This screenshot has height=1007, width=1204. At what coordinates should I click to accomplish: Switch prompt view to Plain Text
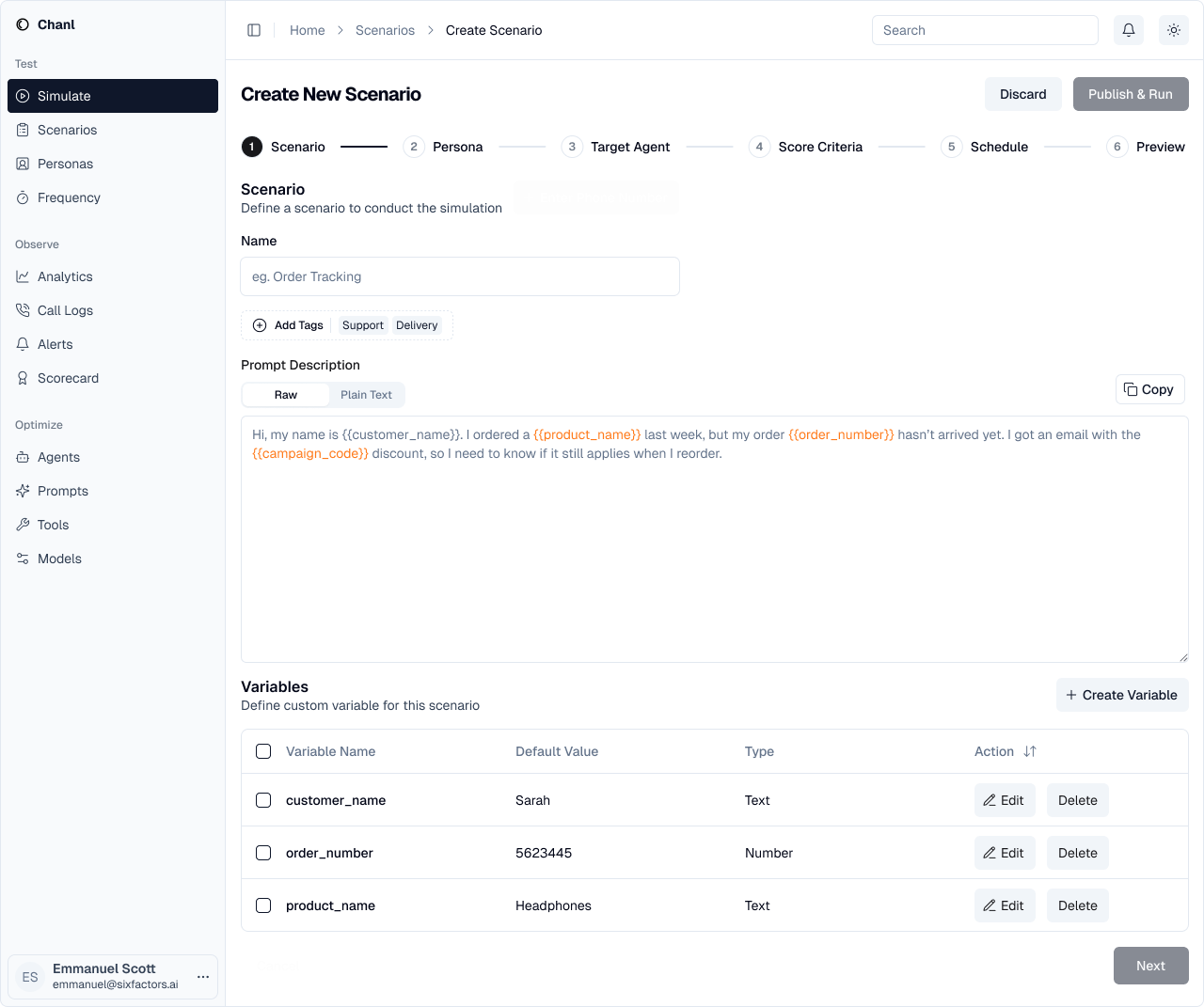[366, 394]
